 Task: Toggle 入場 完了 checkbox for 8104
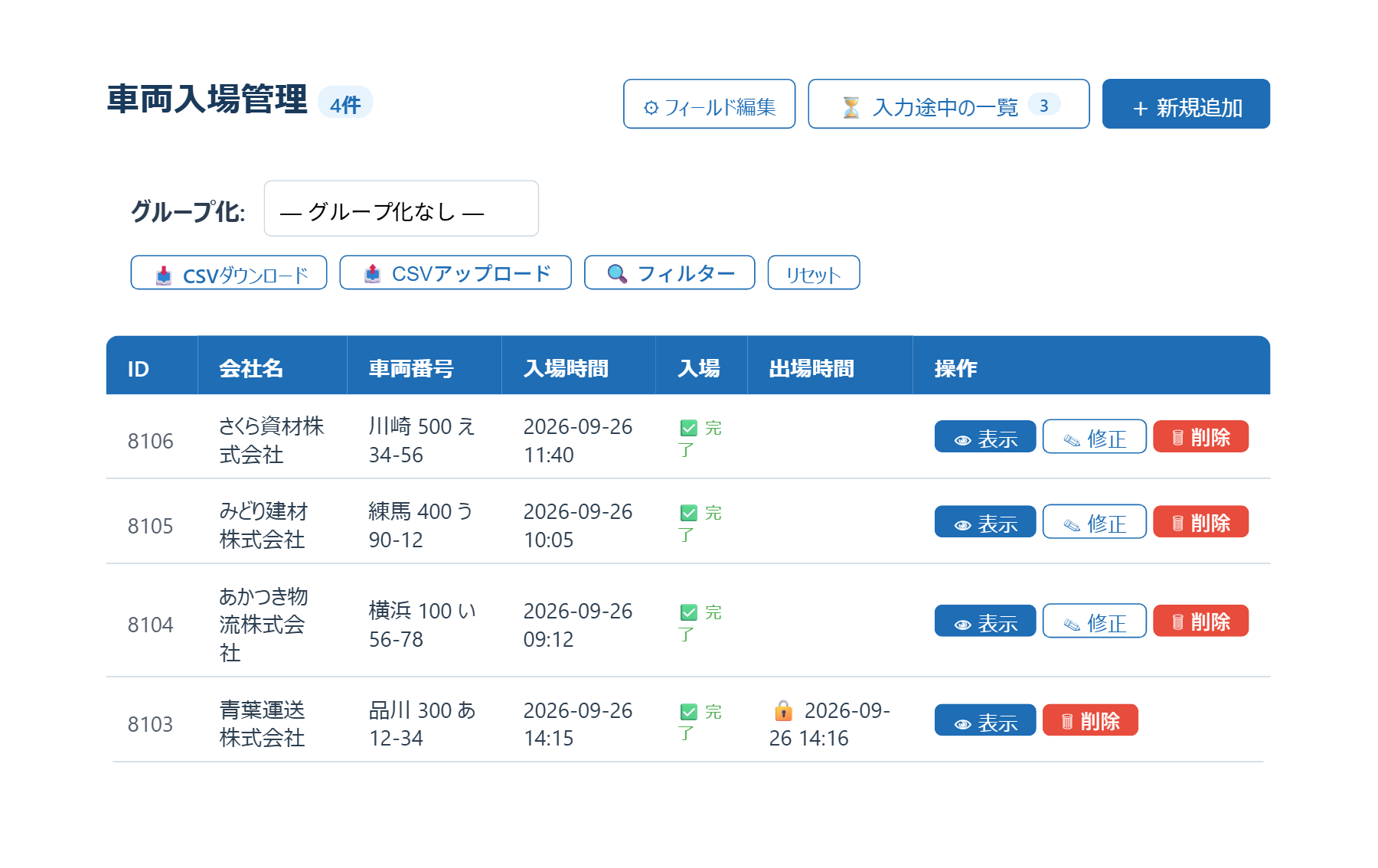click(x=688, y=612)
